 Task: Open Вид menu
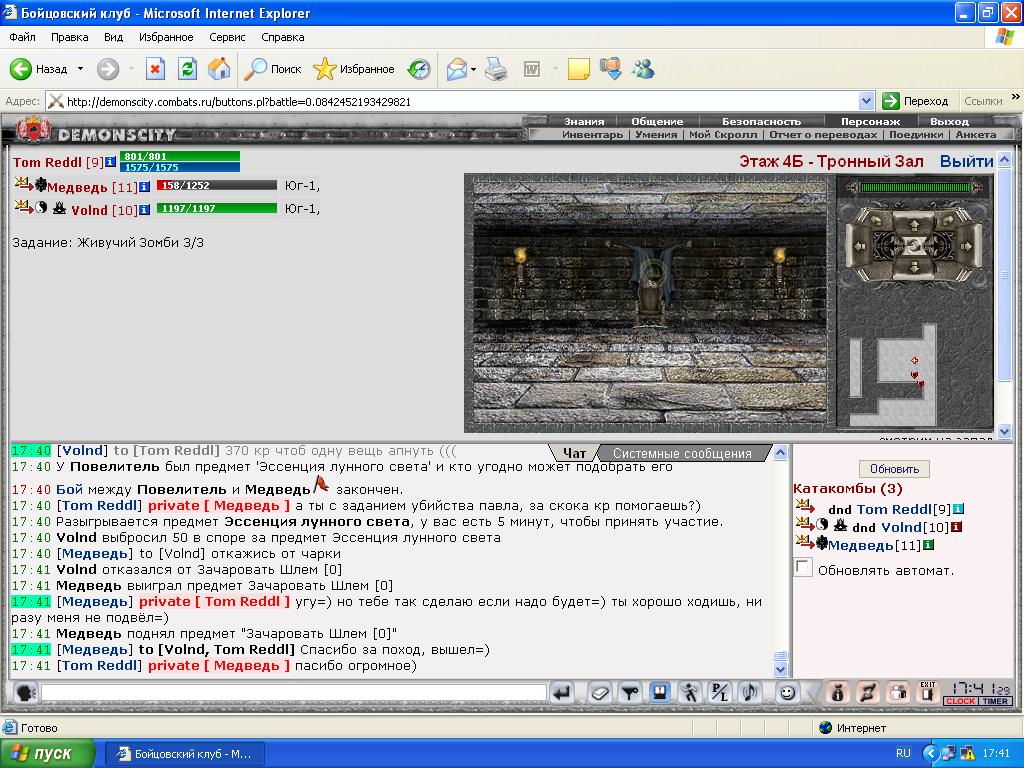114,37
